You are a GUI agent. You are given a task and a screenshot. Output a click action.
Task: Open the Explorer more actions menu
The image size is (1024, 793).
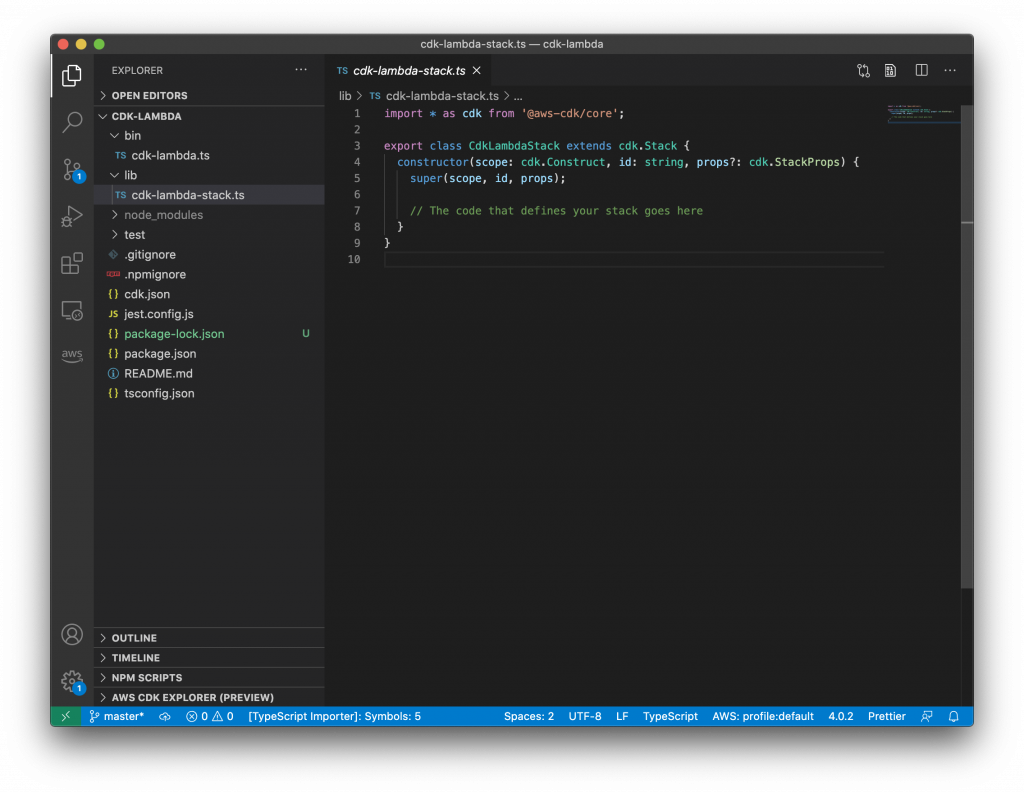point(301,70)
